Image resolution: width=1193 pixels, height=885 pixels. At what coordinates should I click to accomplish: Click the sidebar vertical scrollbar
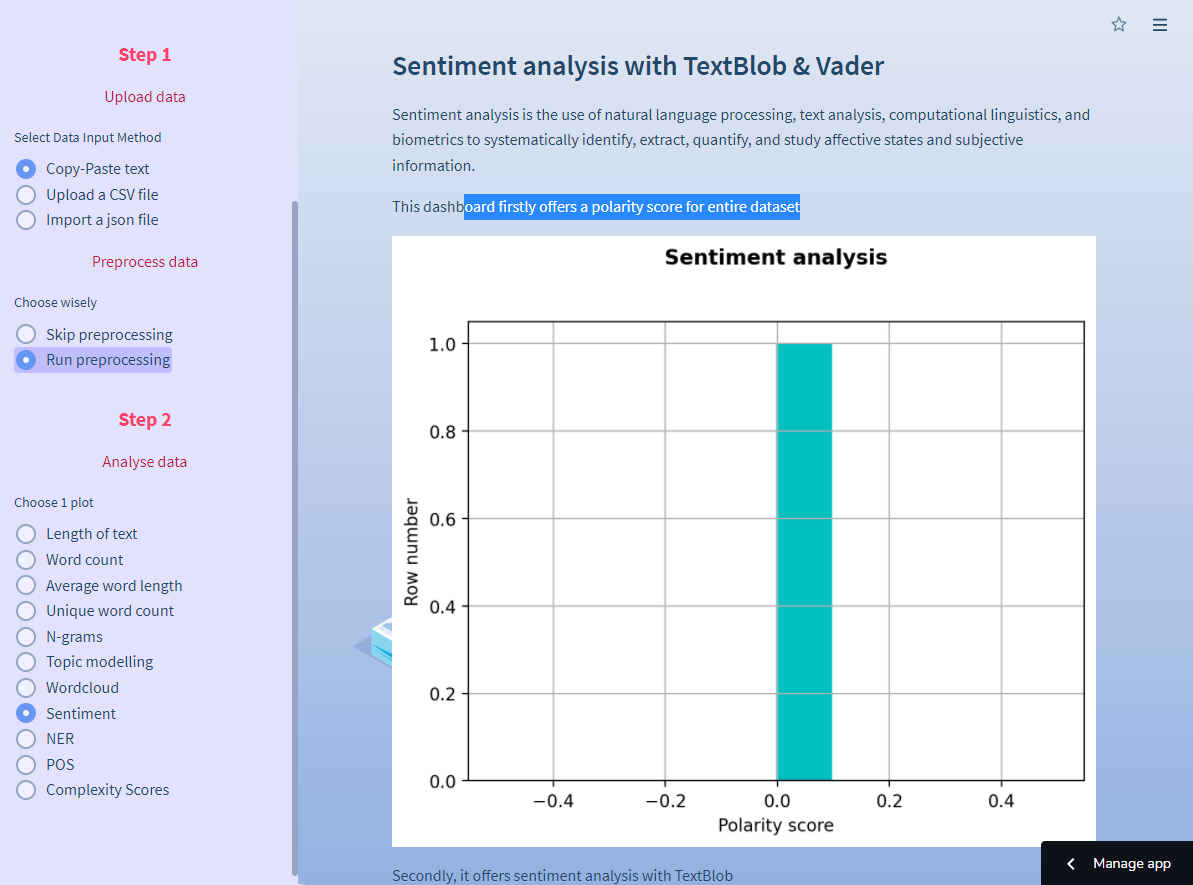pos(294,538)
